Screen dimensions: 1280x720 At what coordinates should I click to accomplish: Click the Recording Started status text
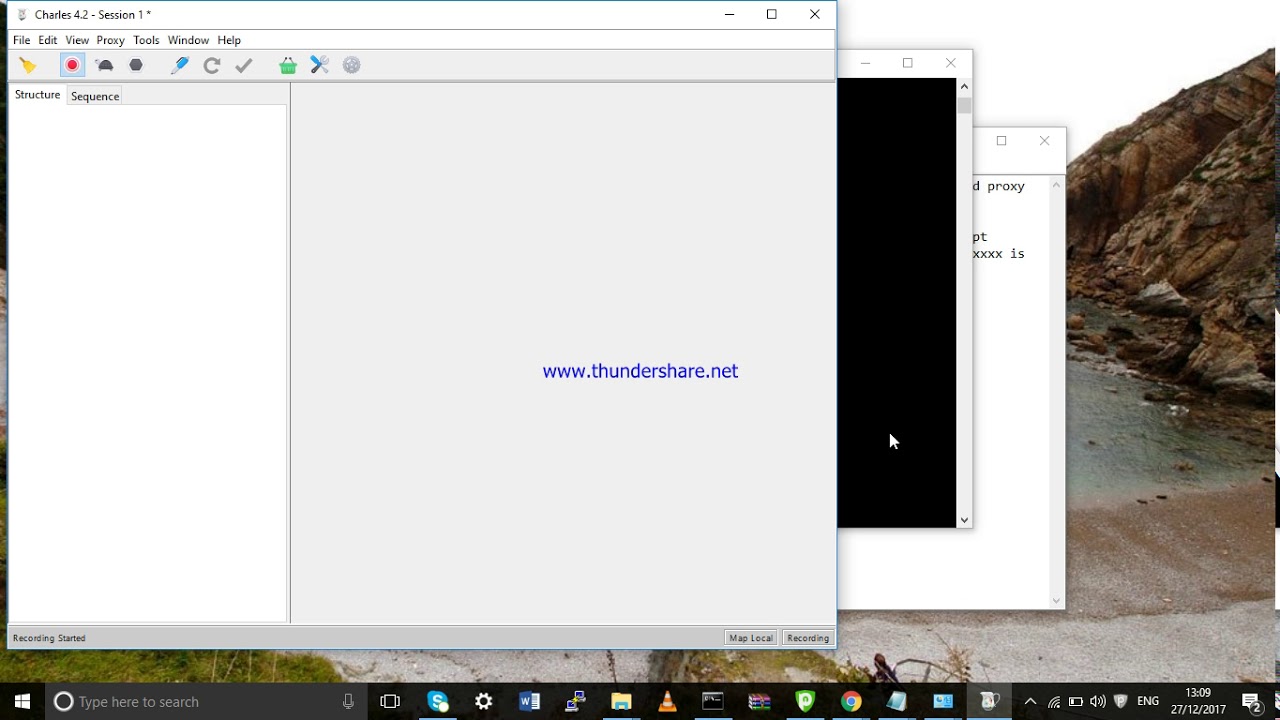(x=49, y=638)
